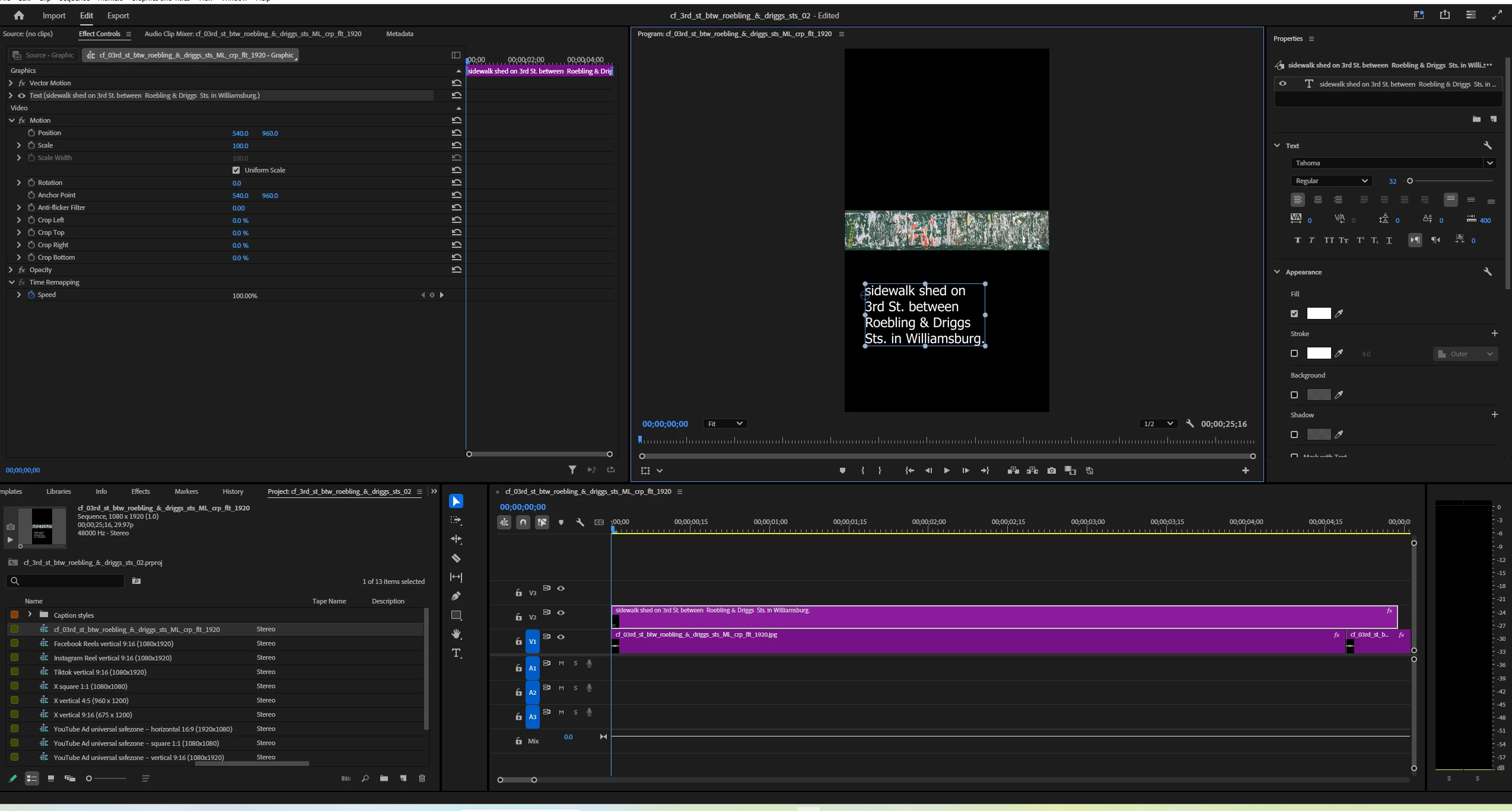Image resolution: width=1512 pixels, height=811 pixels.
Task: Select the Tiktok vertical 9:16 sequence
Action: point(100,672)
